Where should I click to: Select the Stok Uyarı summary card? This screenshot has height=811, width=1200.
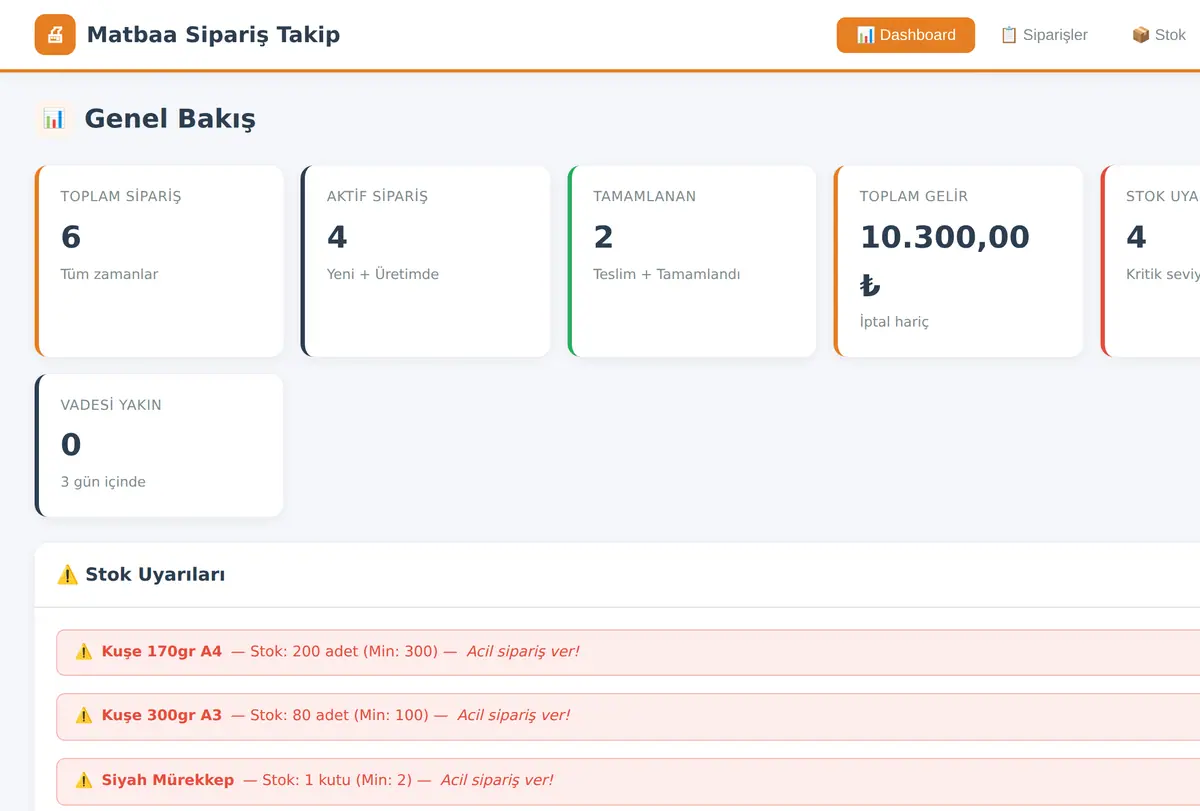[x=1151, y=261]
